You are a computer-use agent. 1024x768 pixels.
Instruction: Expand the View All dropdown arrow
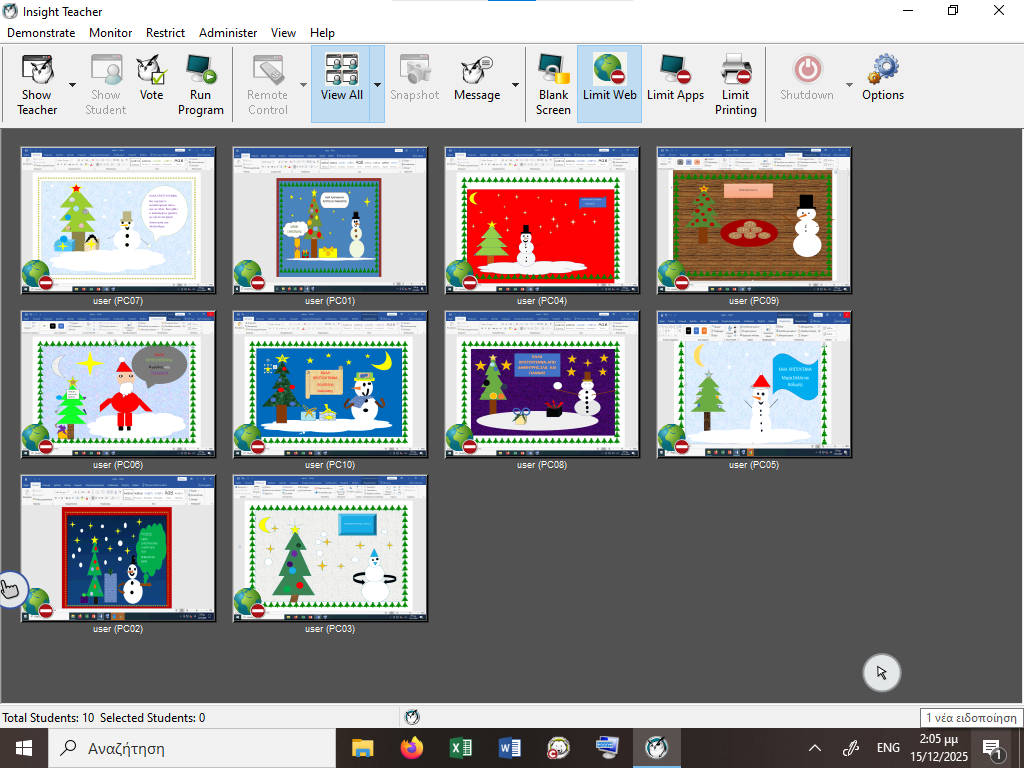click(377, 85)
